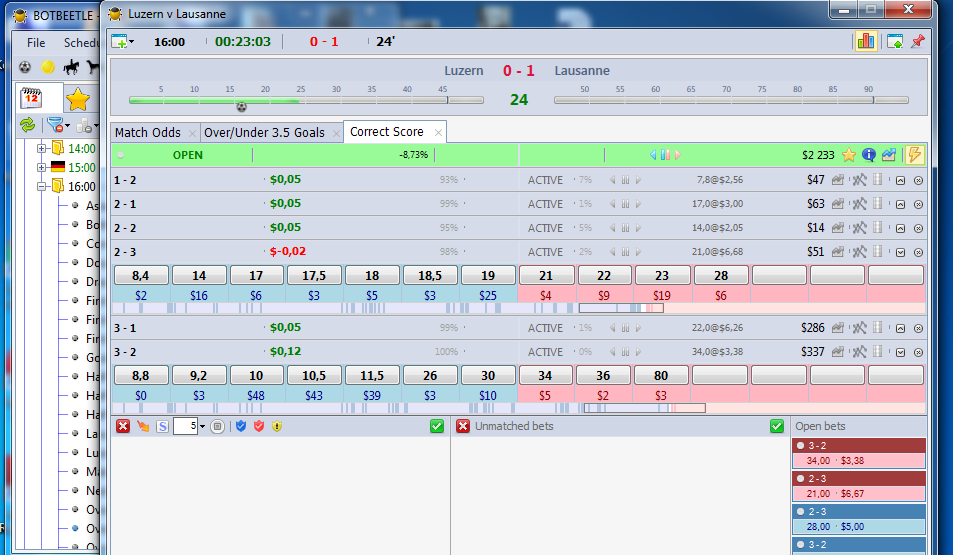953x555 pixels.
Task: Click the pin window icon
Action: (x=917, y=41)
